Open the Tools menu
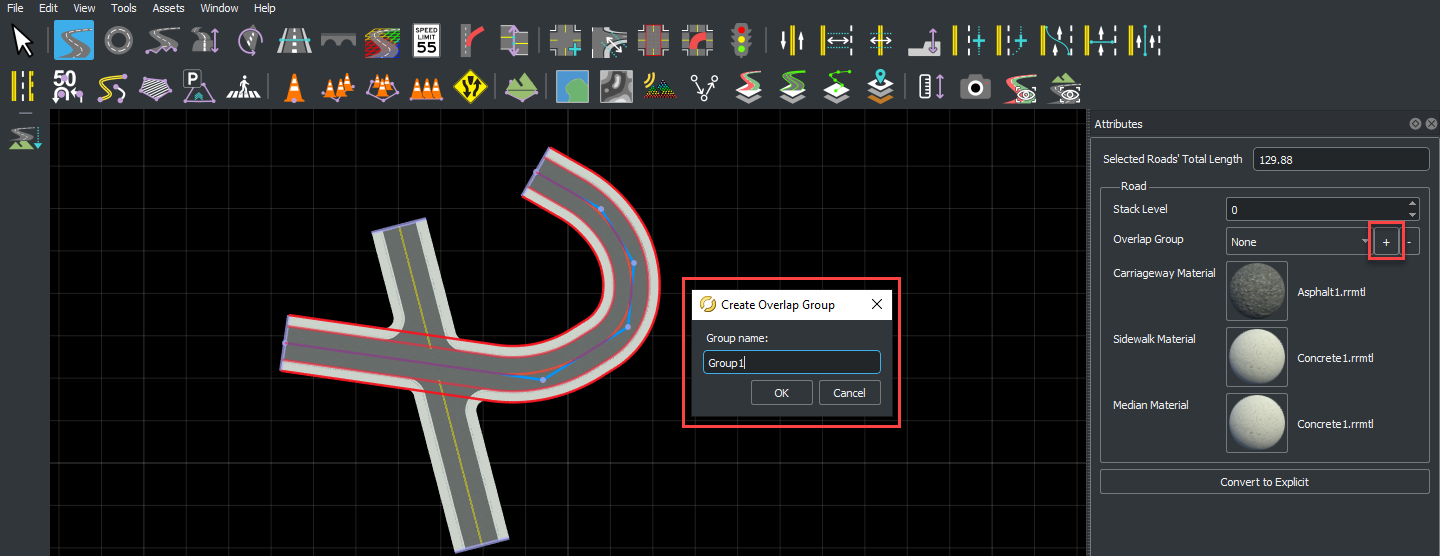The width and height of the screenshot is (1440, 556). [x=124, y=8]
